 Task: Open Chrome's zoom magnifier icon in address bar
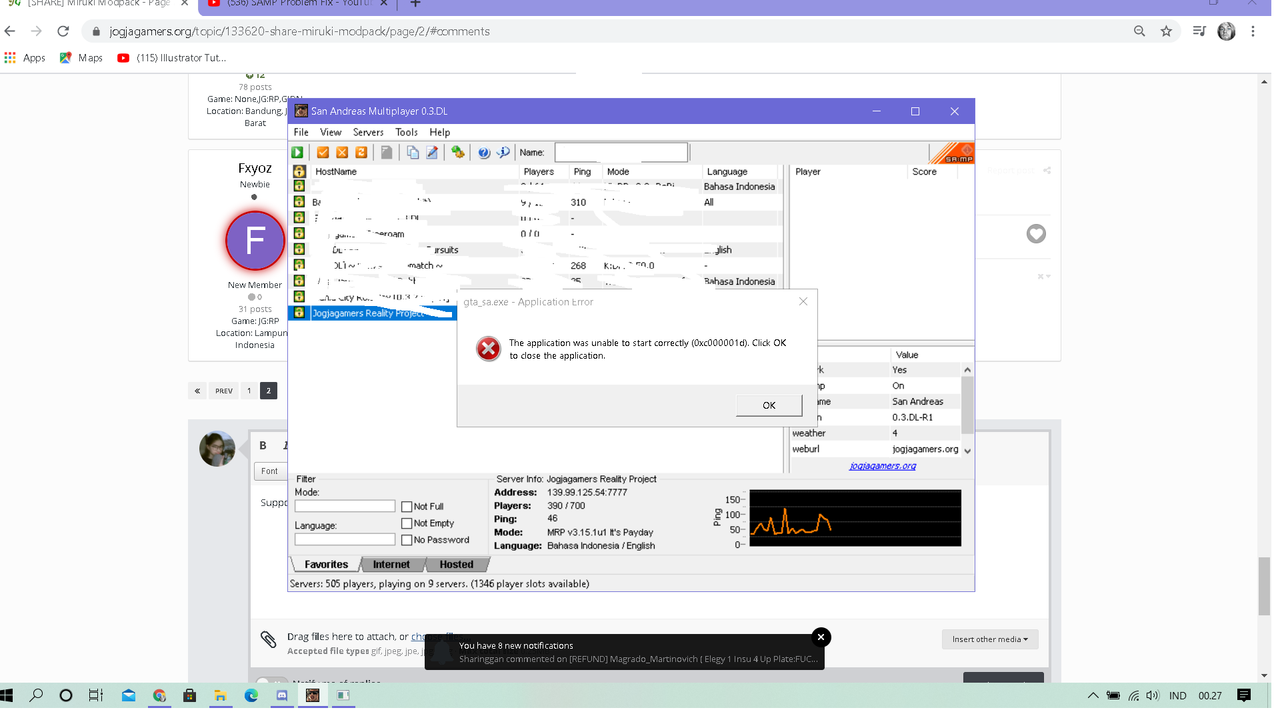[1140, 31]
